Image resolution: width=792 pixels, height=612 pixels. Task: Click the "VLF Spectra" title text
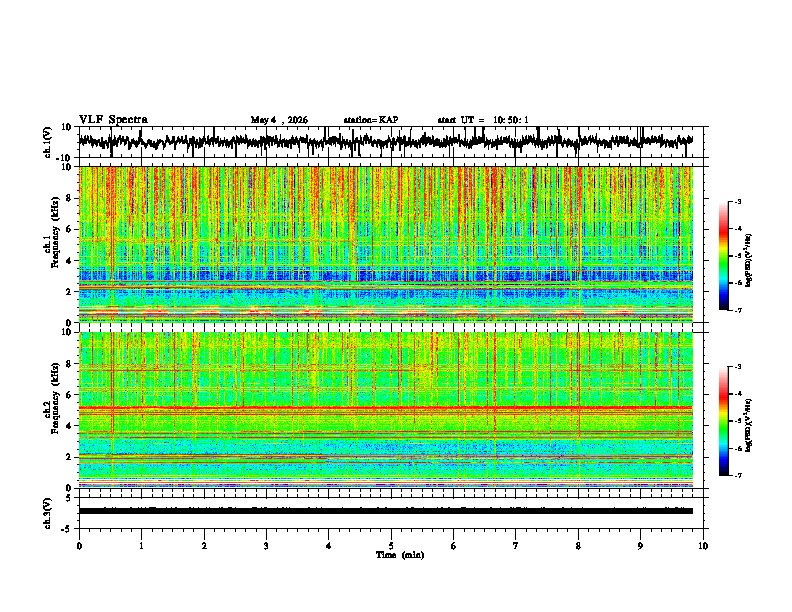click(x=113, y=120)
